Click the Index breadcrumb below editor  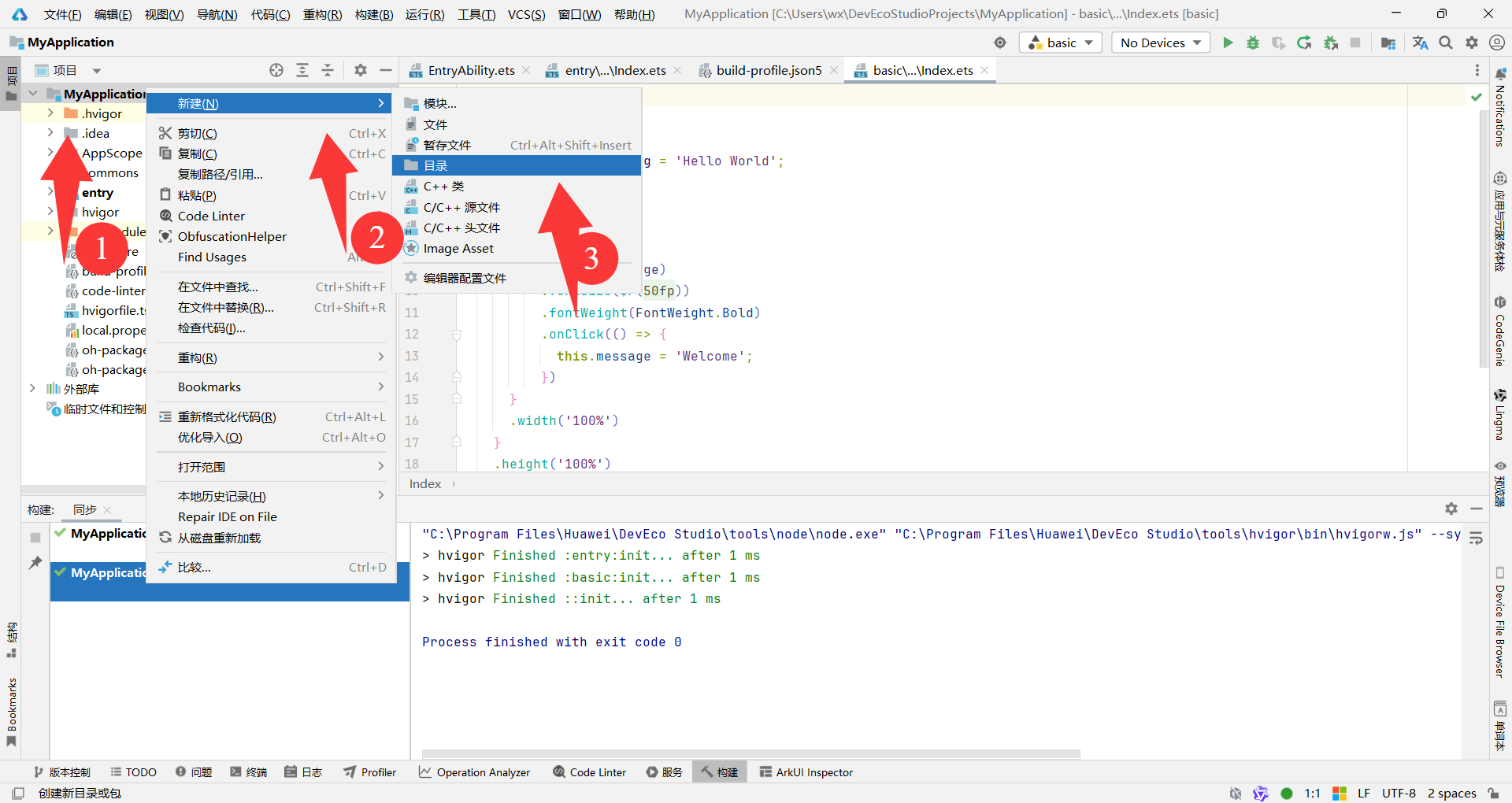coord(425,483)
